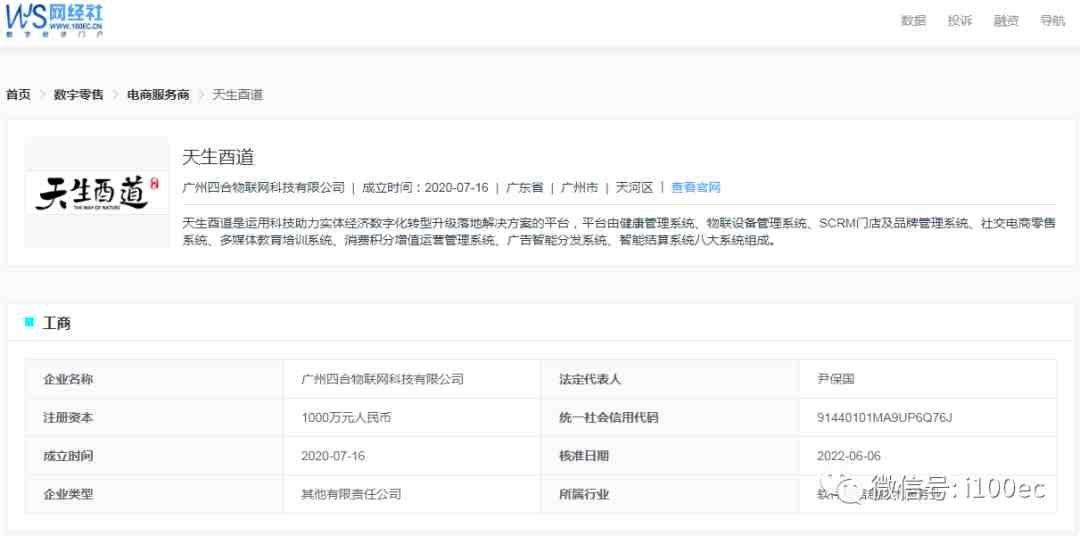Click the 查看官网 link
Viewport: 1080px width, 536px height.
[696, 187]
